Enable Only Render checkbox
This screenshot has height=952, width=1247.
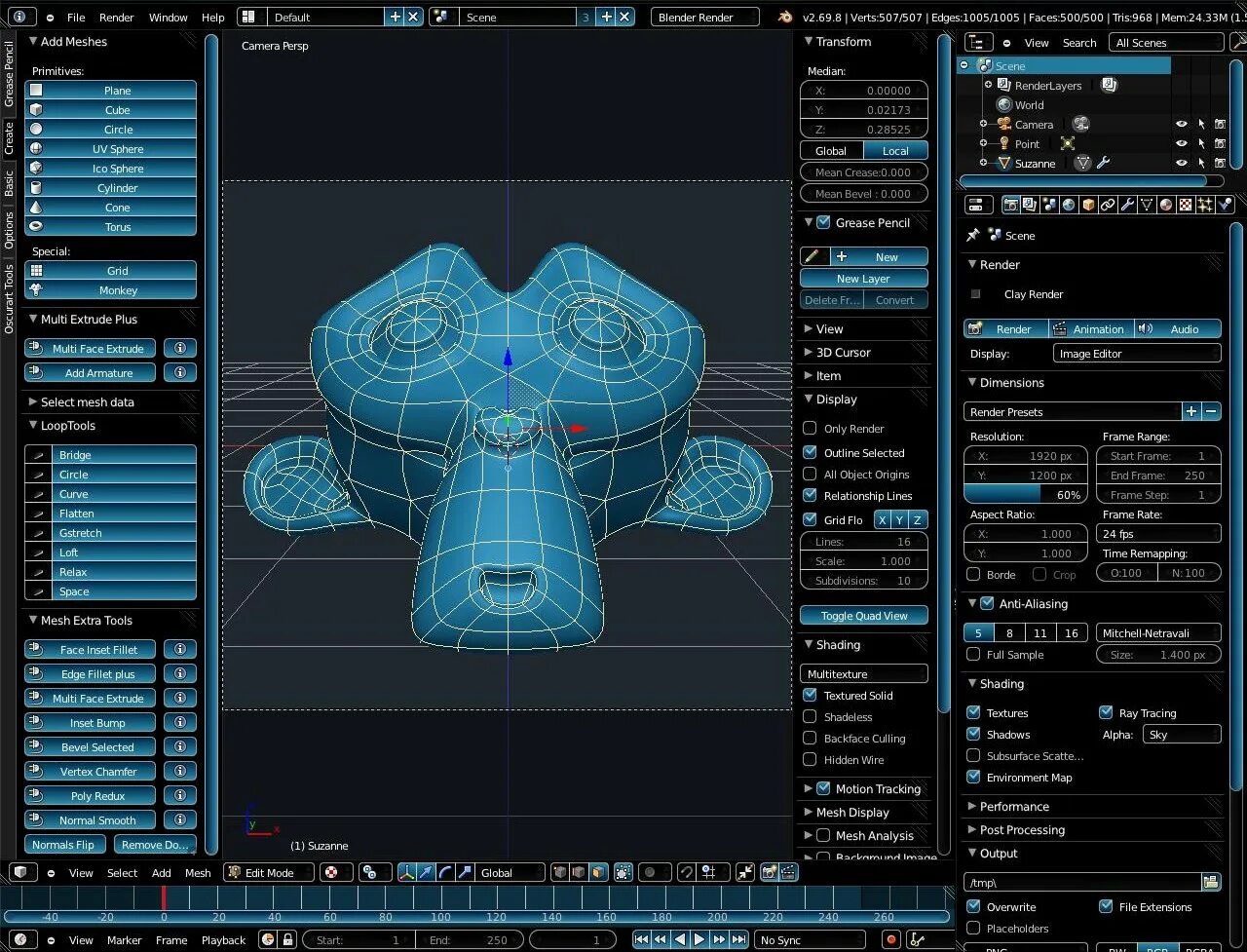810,428
